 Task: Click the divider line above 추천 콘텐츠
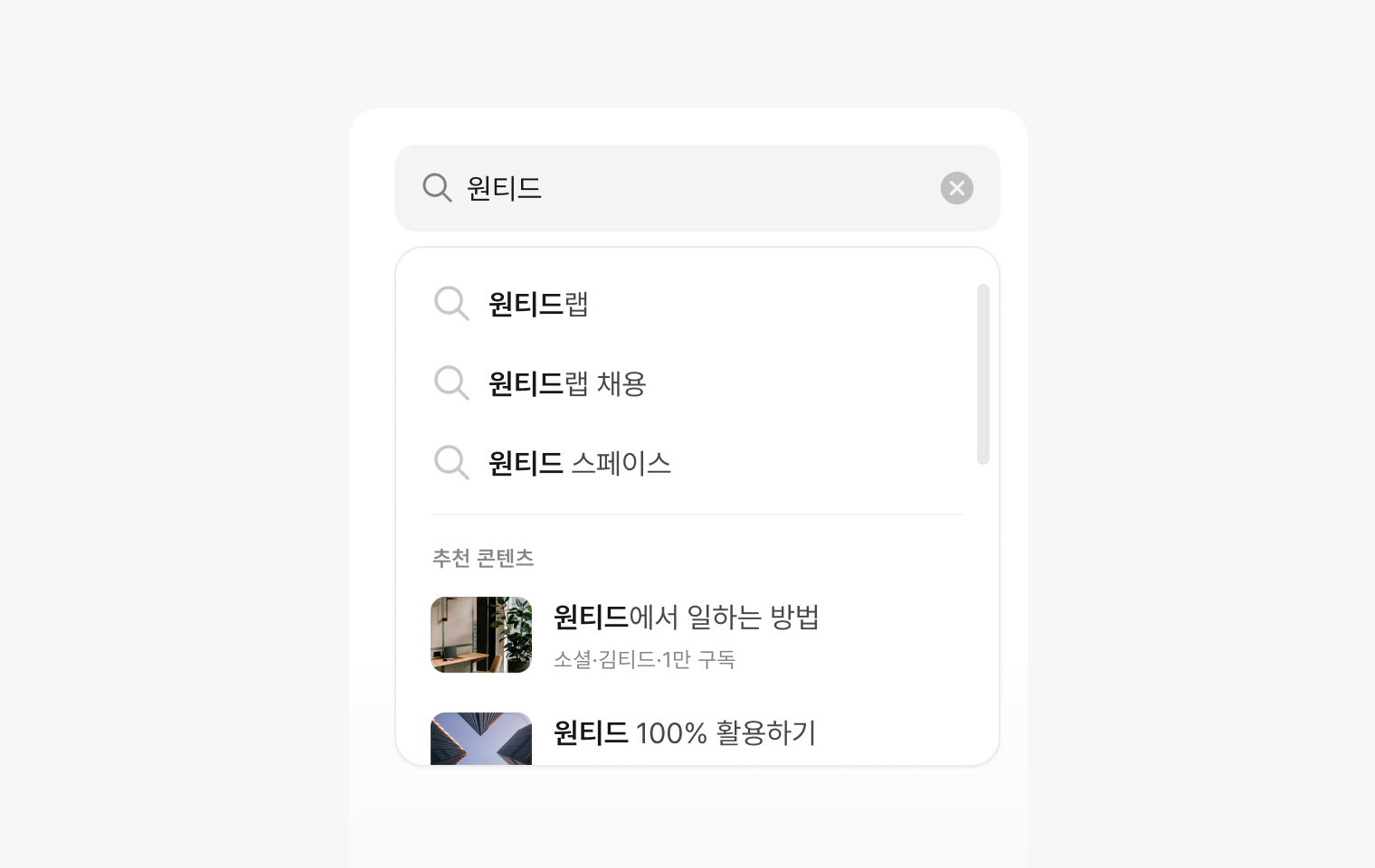click(x=697, y=514)
